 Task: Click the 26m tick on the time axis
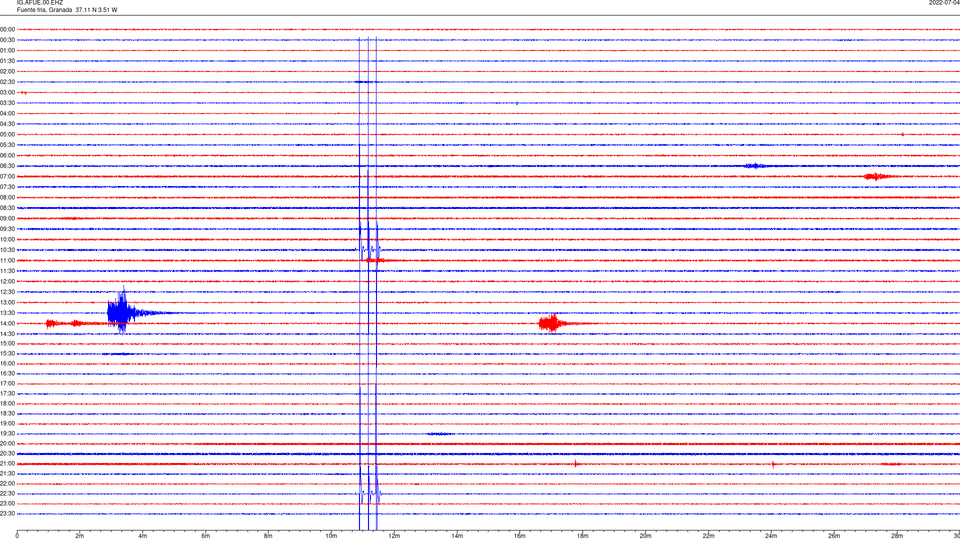pos(834,536)
